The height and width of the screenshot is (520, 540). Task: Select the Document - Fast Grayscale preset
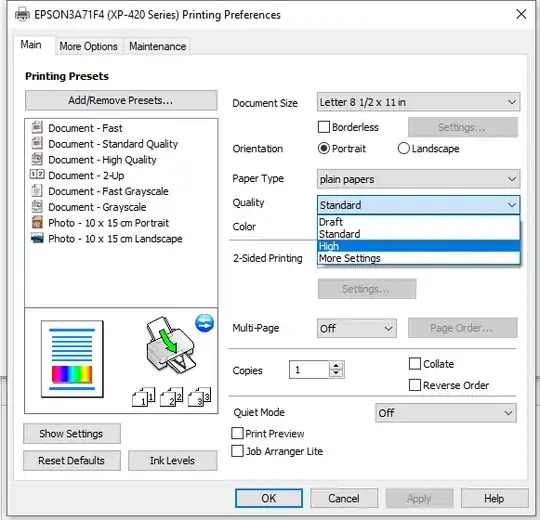click(x=108, y=191)
